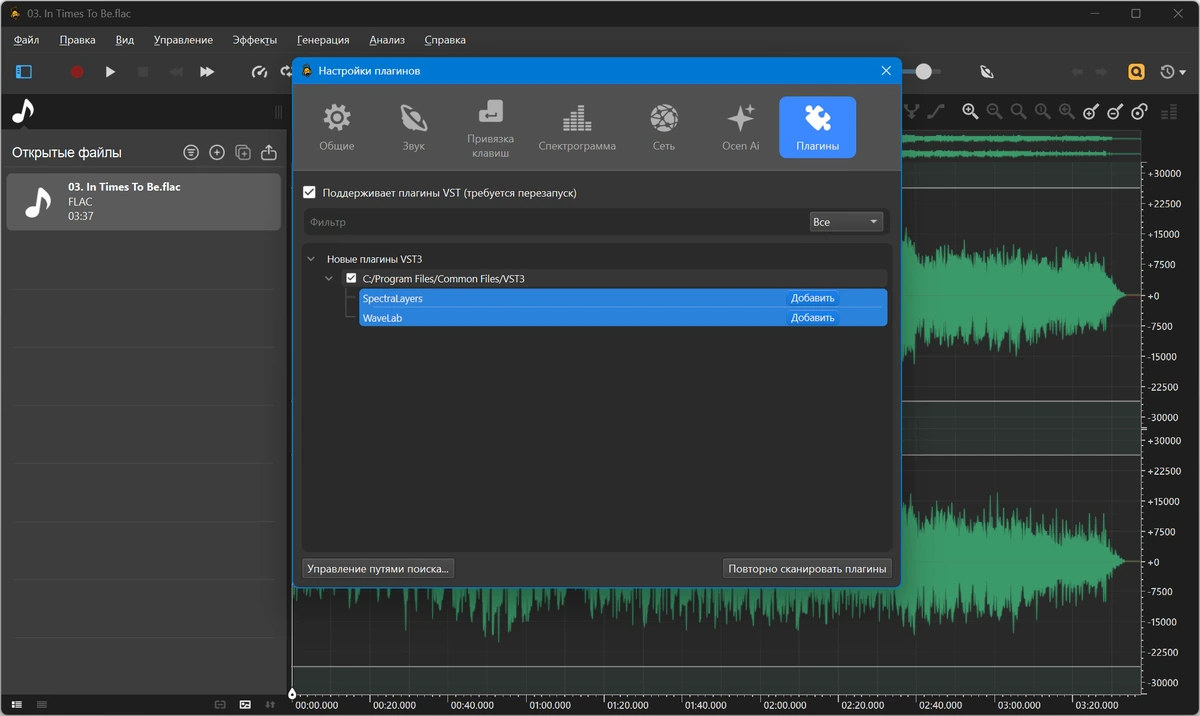This screenshot has width=1200, height=716.
Task: Click the music note icon in sidebar
Action: (23, 111)
